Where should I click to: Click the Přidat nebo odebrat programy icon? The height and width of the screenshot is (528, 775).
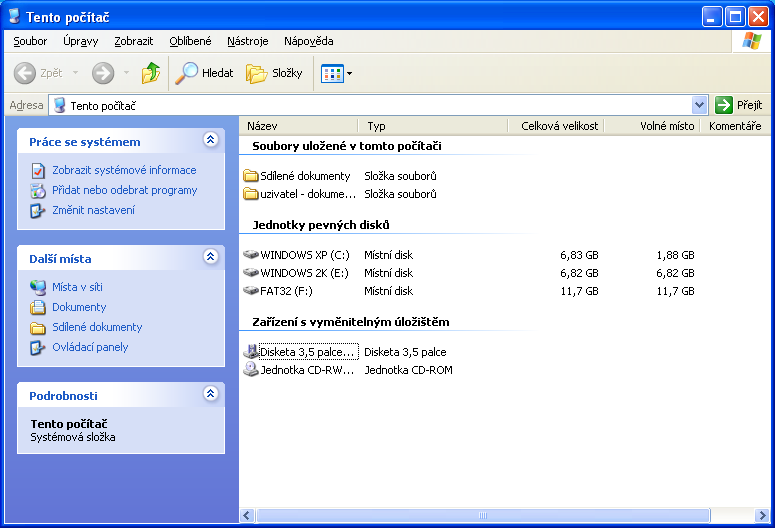(x=38, y=190)
